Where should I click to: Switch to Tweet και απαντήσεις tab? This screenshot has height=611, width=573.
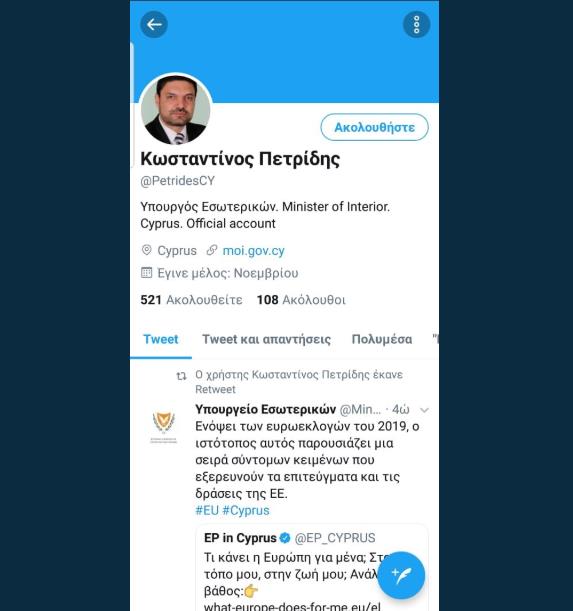(266, 339)
